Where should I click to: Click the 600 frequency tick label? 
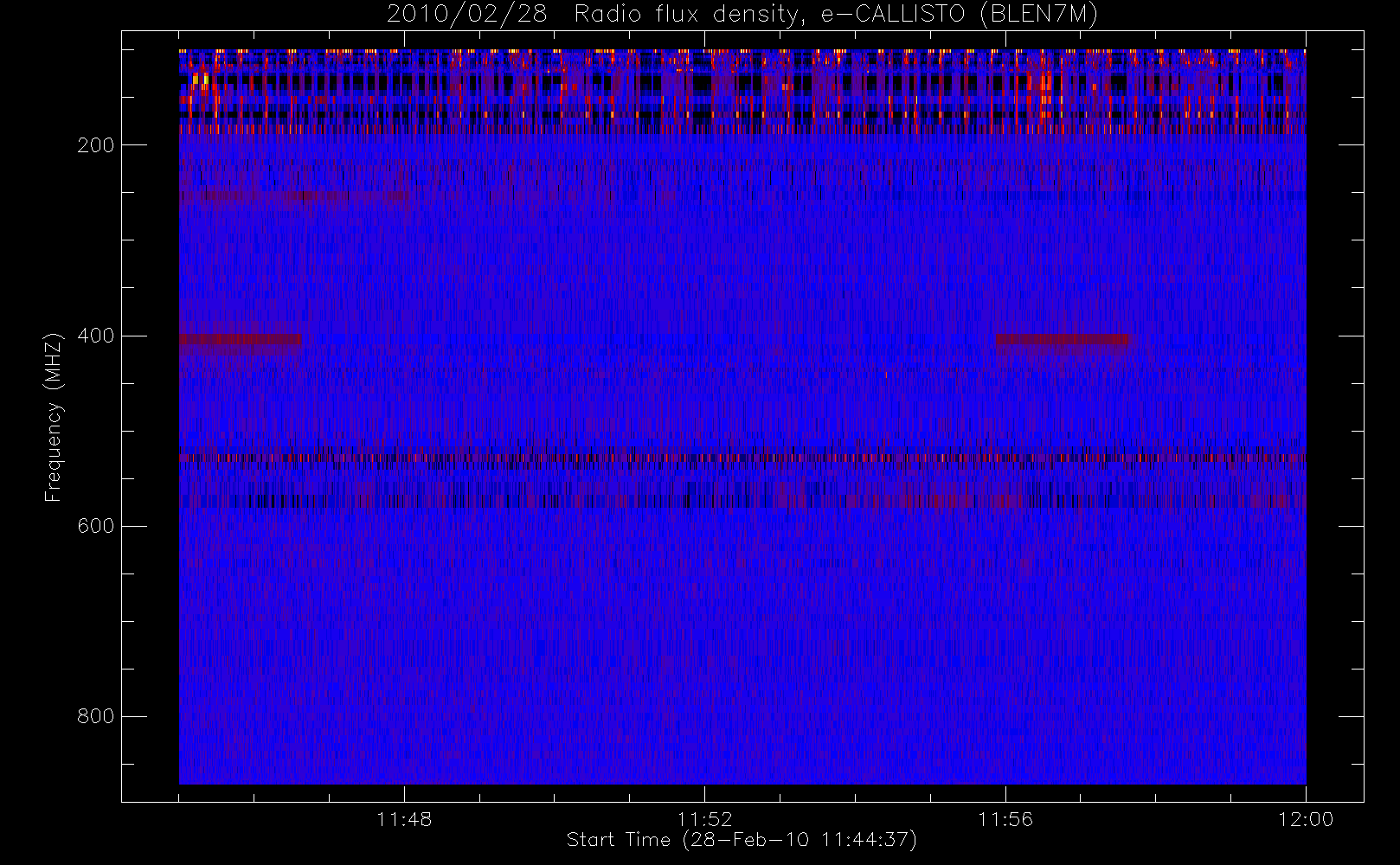coord(96,526)
